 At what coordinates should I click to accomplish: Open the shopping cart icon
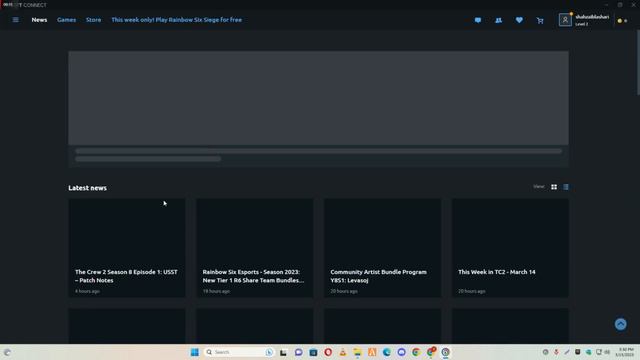point(540,20)
